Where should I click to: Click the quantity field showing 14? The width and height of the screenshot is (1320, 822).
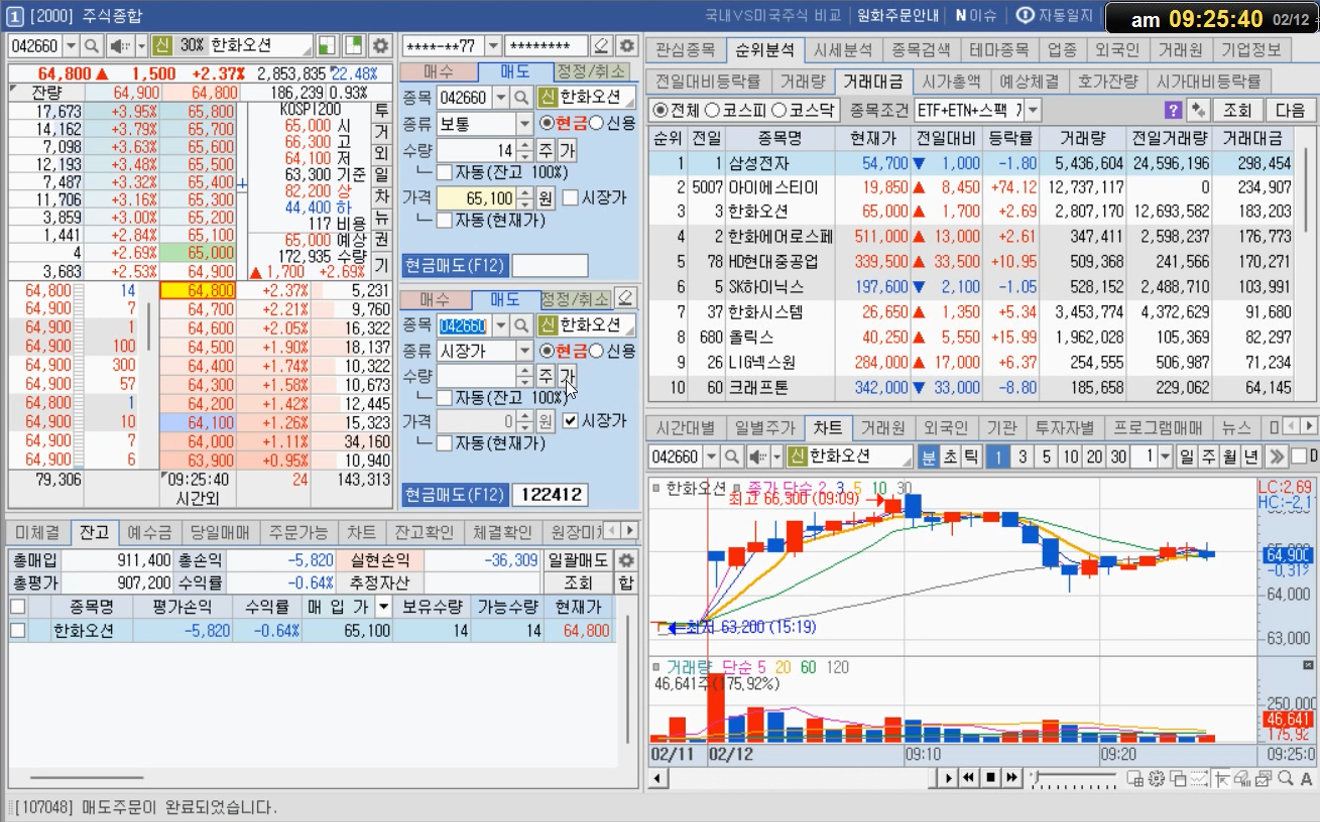tap(476, 150)
